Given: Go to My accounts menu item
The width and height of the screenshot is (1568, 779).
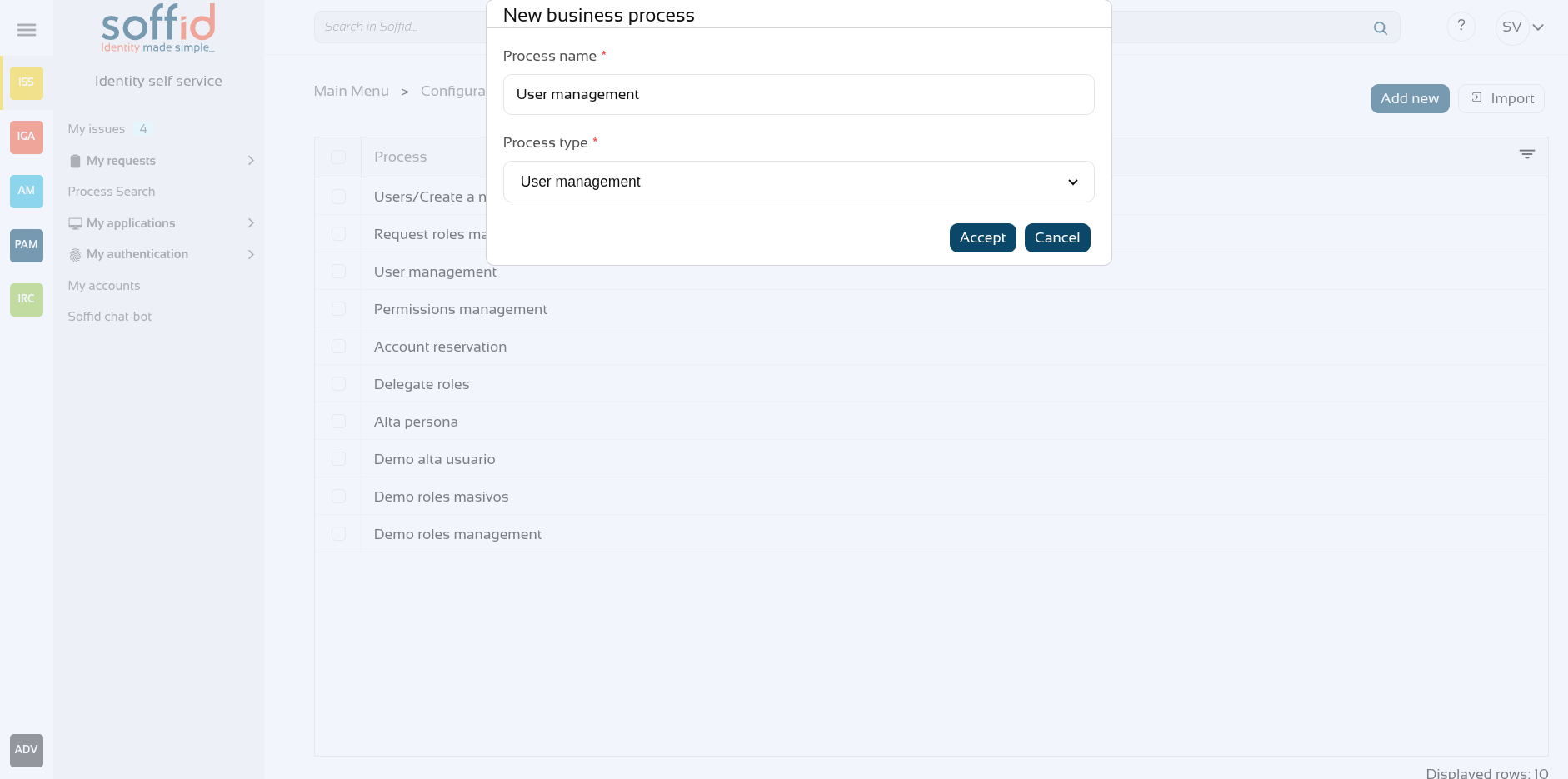Looking at the screenshot, I should [x=104, y=286].
